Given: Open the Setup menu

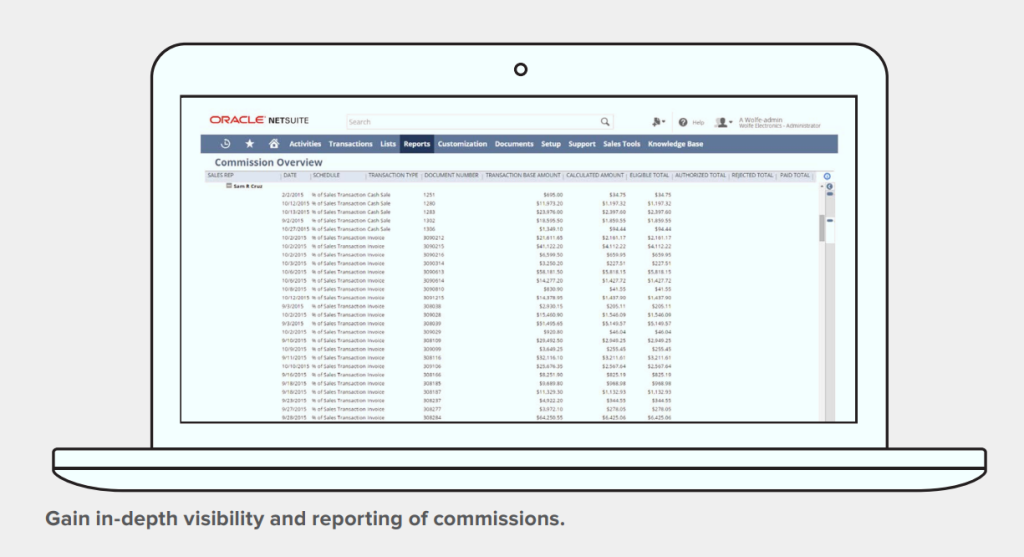Looking at the screenshot, I should (551, 144).
